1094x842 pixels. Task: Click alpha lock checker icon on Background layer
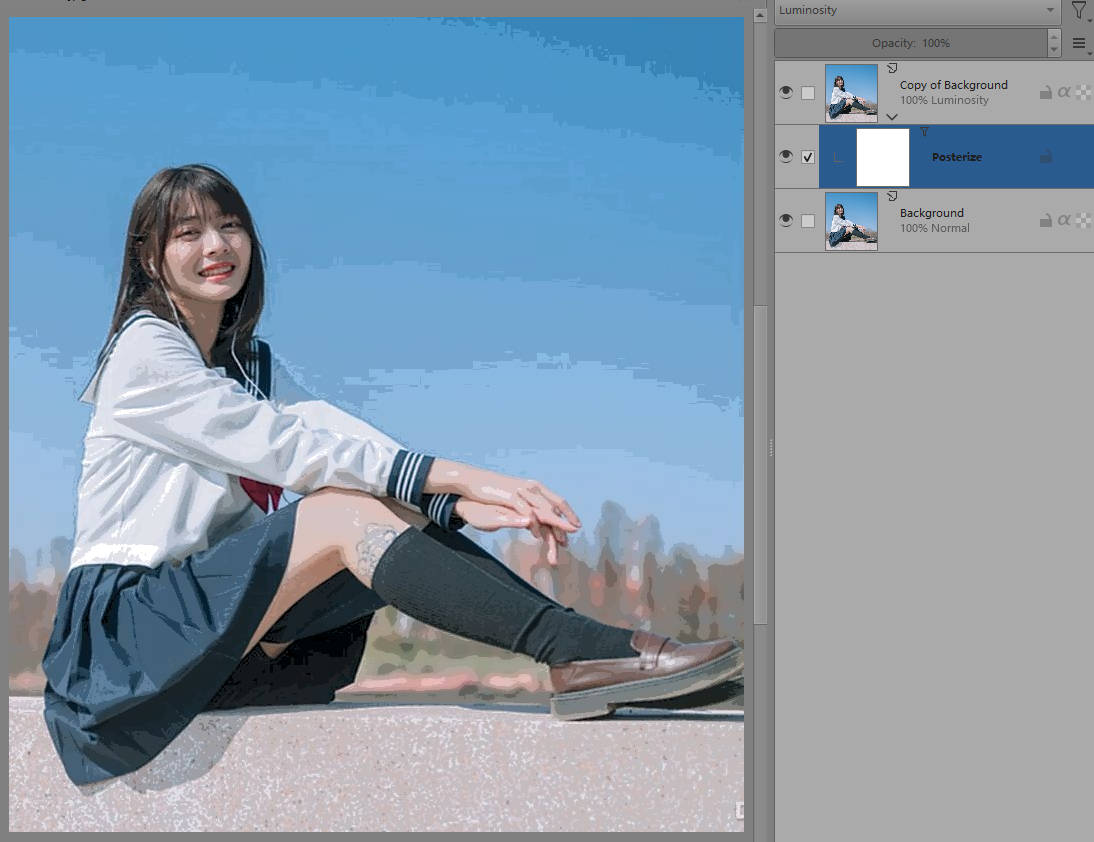[x=1082, y=220]
